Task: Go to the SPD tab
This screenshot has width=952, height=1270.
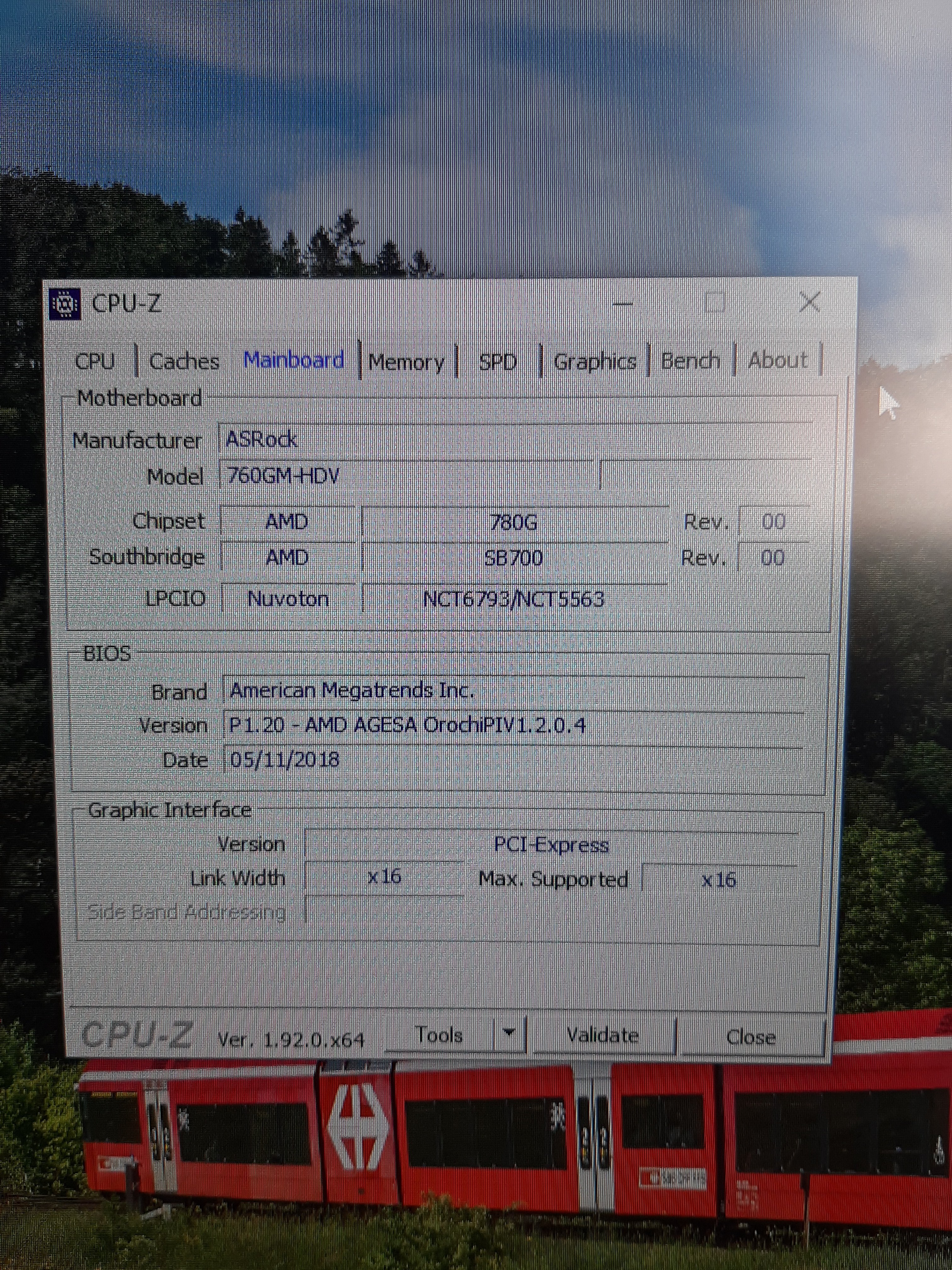Action: 497,362
